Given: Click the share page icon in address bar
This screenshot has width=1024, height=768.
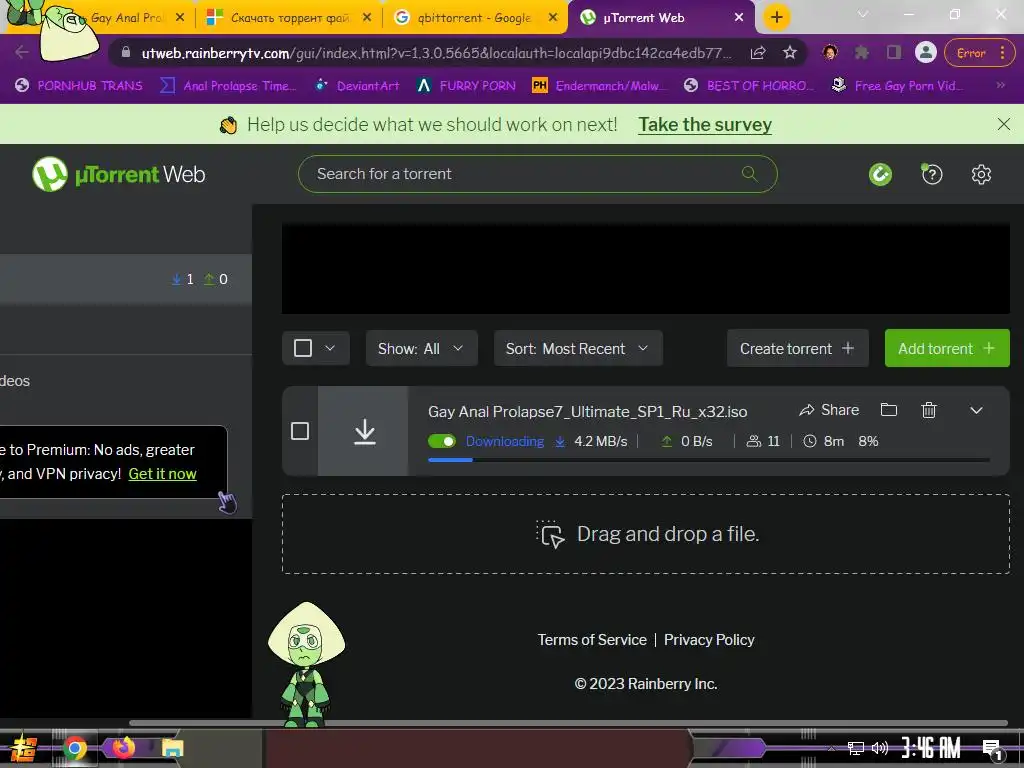Looking at the screenshot, I should [x=758, y=53].
